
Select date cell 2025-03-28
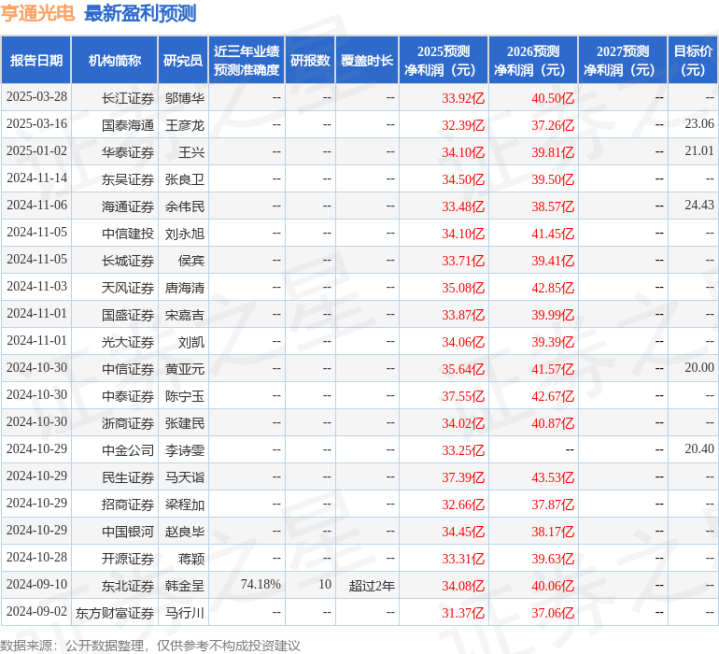pos(37,97)
